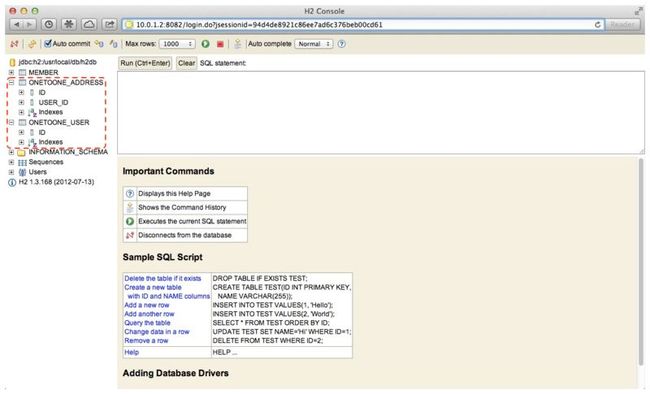Image resolution: width=650 pixels, height=394 pixels.
Task: Click 'Change data in a row' link
Action: pos(157,332)
